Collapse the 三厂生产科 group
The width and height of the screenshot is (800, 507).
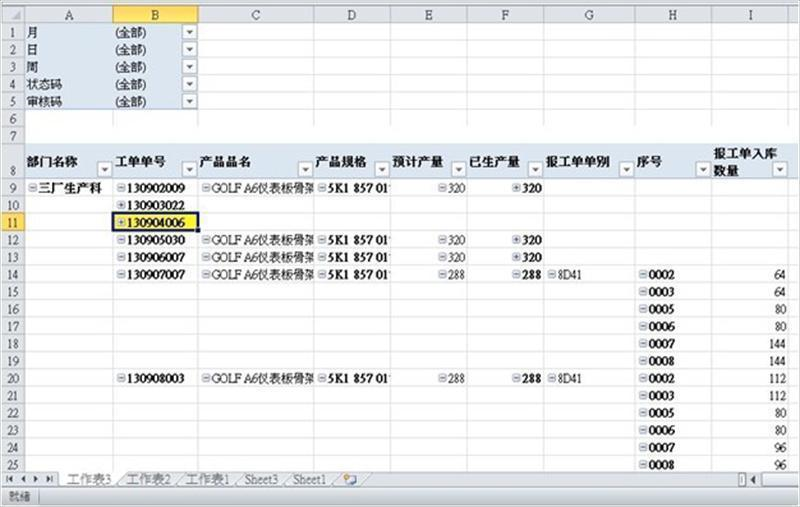click(x=32, y=188)
